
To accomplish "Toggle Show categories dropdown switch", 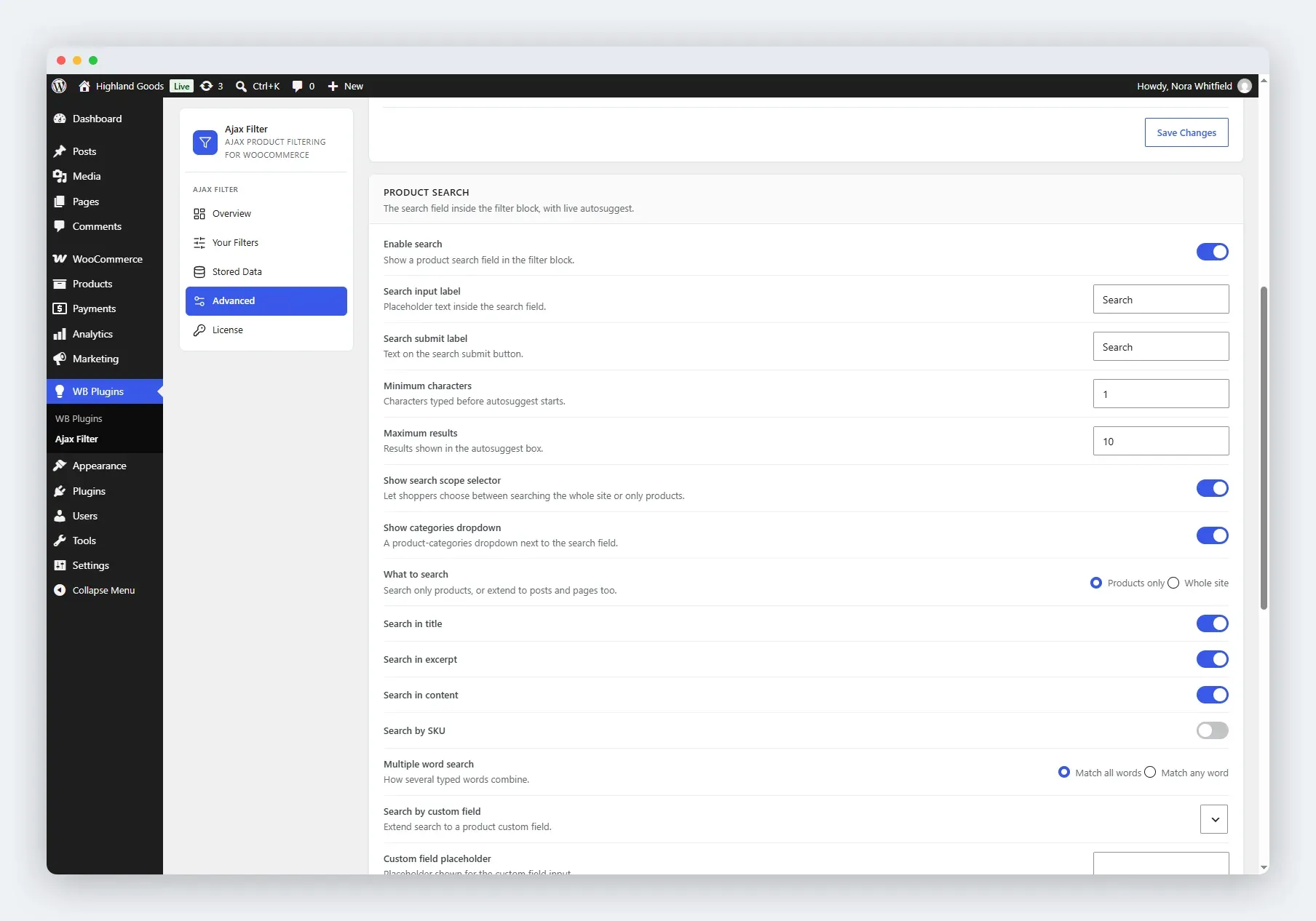I will point(1212,535).
